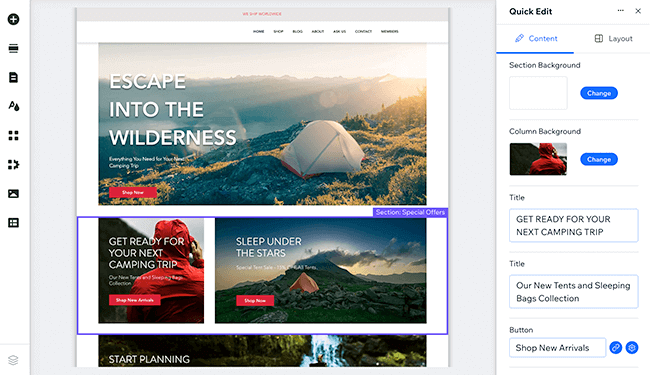Image resolution: width=650 pixels, height=375 pixels.
Task: Select the Section: Special Offers label
Action: coord(410,212)
